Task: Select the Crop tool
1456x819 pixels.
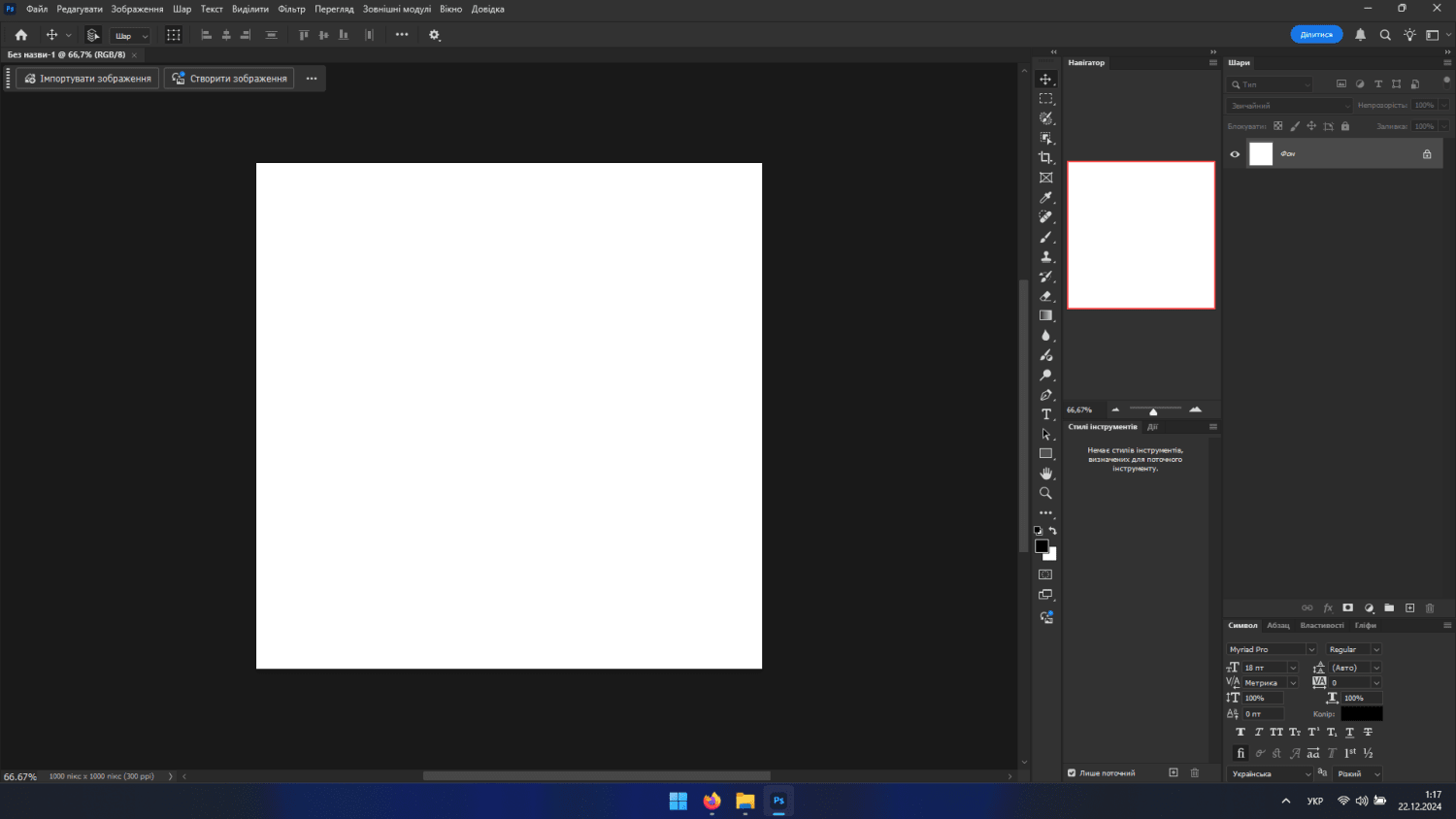Action: pos(1045,158)
